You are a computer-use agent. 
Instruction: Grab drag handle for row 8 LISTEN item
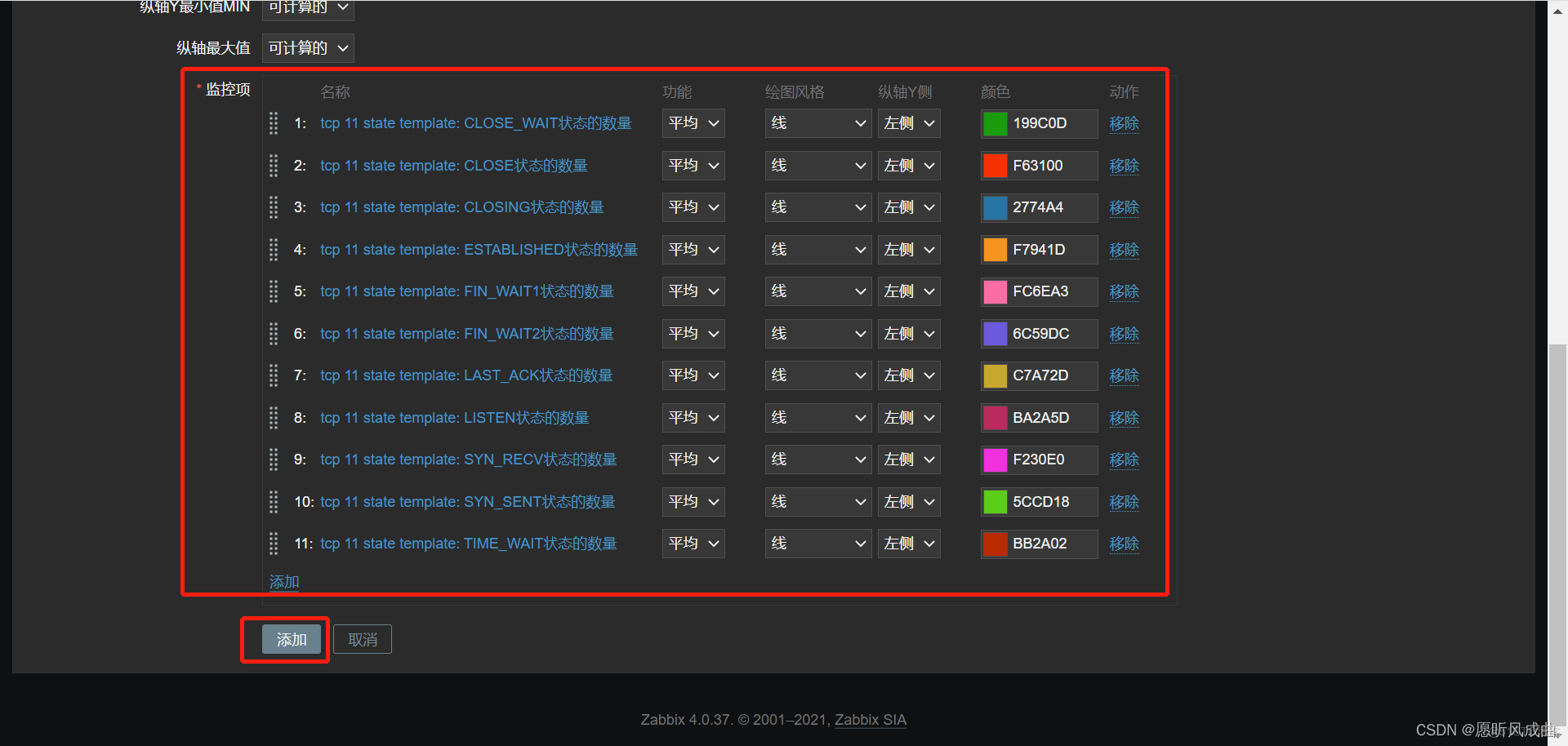[274, 418]
